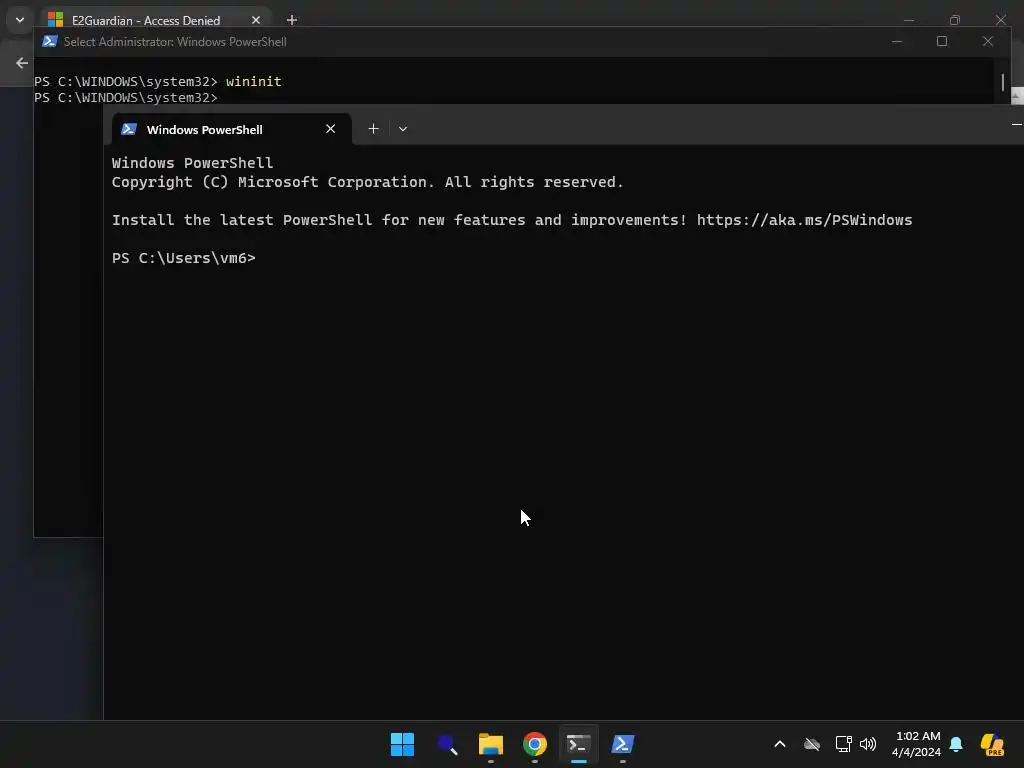The image size is (1024, 768).
Task: Open notifications bell in the tray
Action: point(955,744)
